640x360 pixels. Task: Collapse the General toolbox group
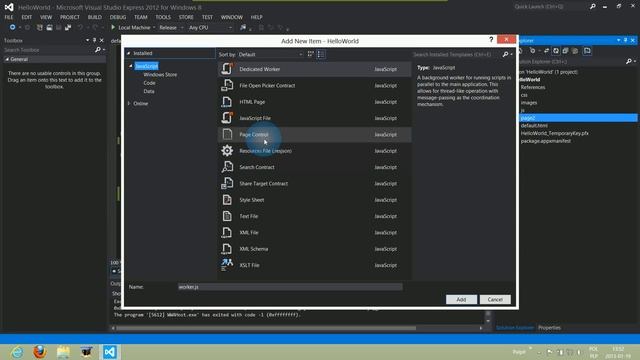coord(7,59)
